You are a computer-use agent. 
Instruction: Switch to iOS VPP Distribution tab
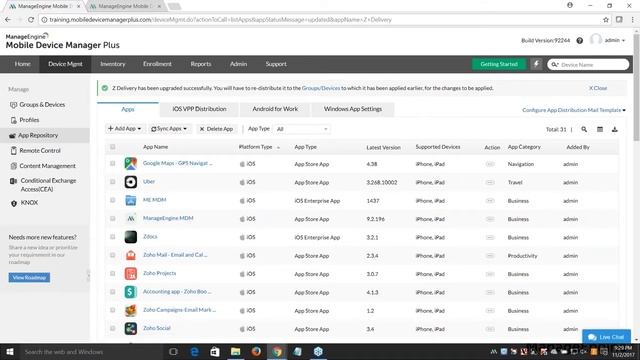coord(199,109)
